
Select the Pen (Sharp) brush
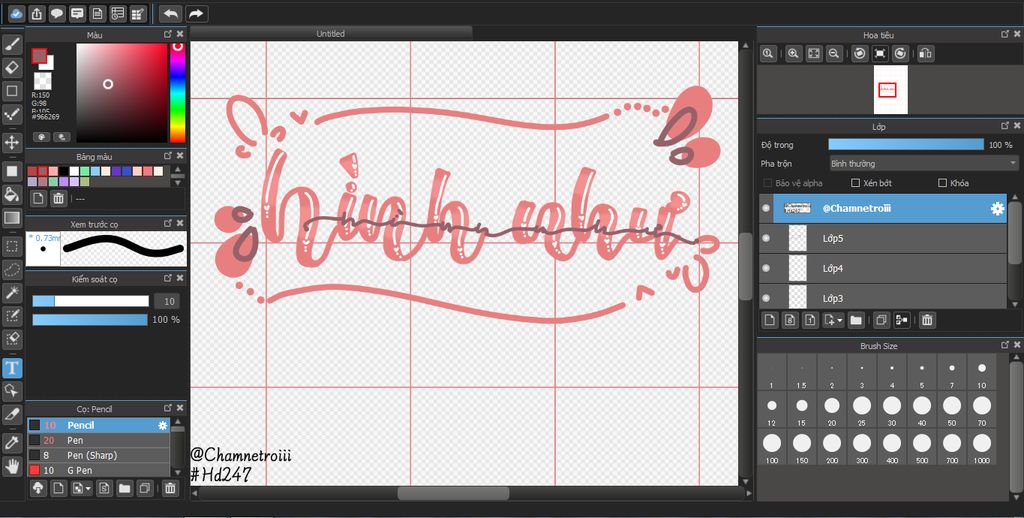pyautogui.click(x=98, y=455)
